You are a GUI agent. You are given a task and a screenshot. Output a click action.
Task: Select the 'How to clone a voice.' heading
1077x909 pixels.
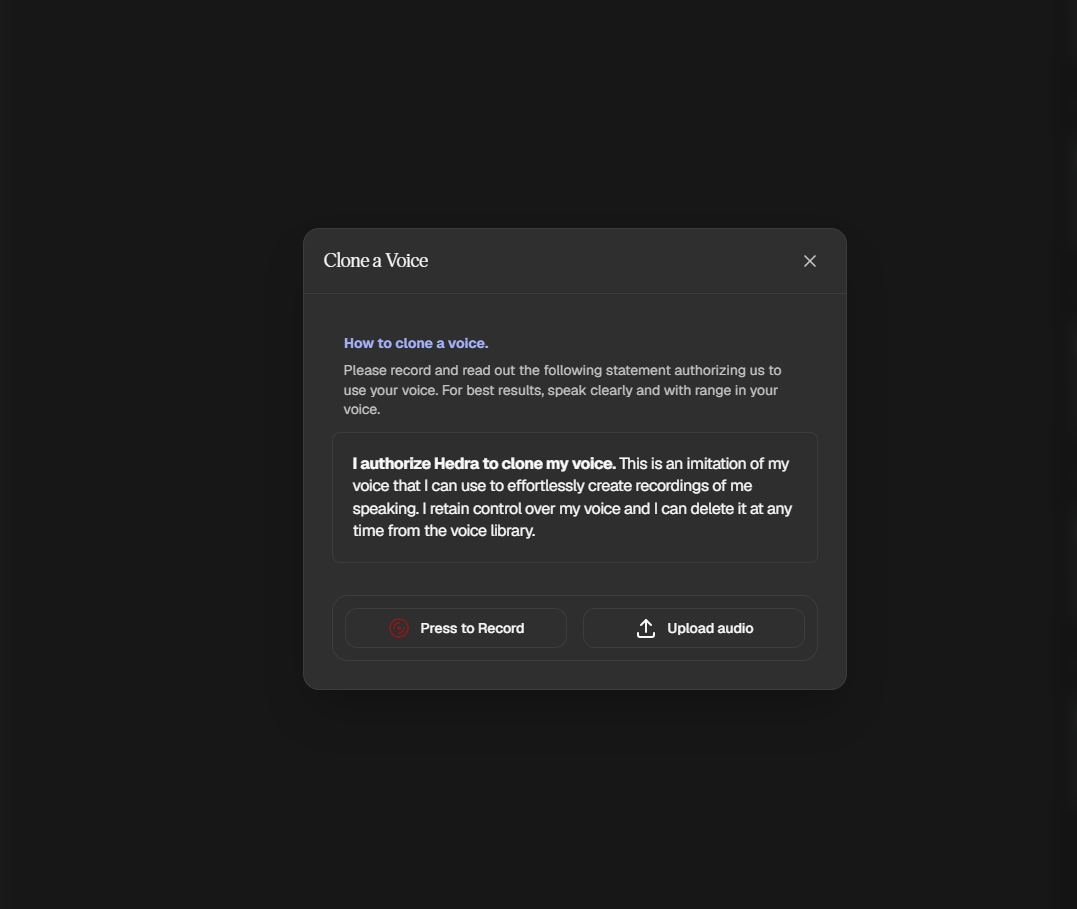(416, 343)
